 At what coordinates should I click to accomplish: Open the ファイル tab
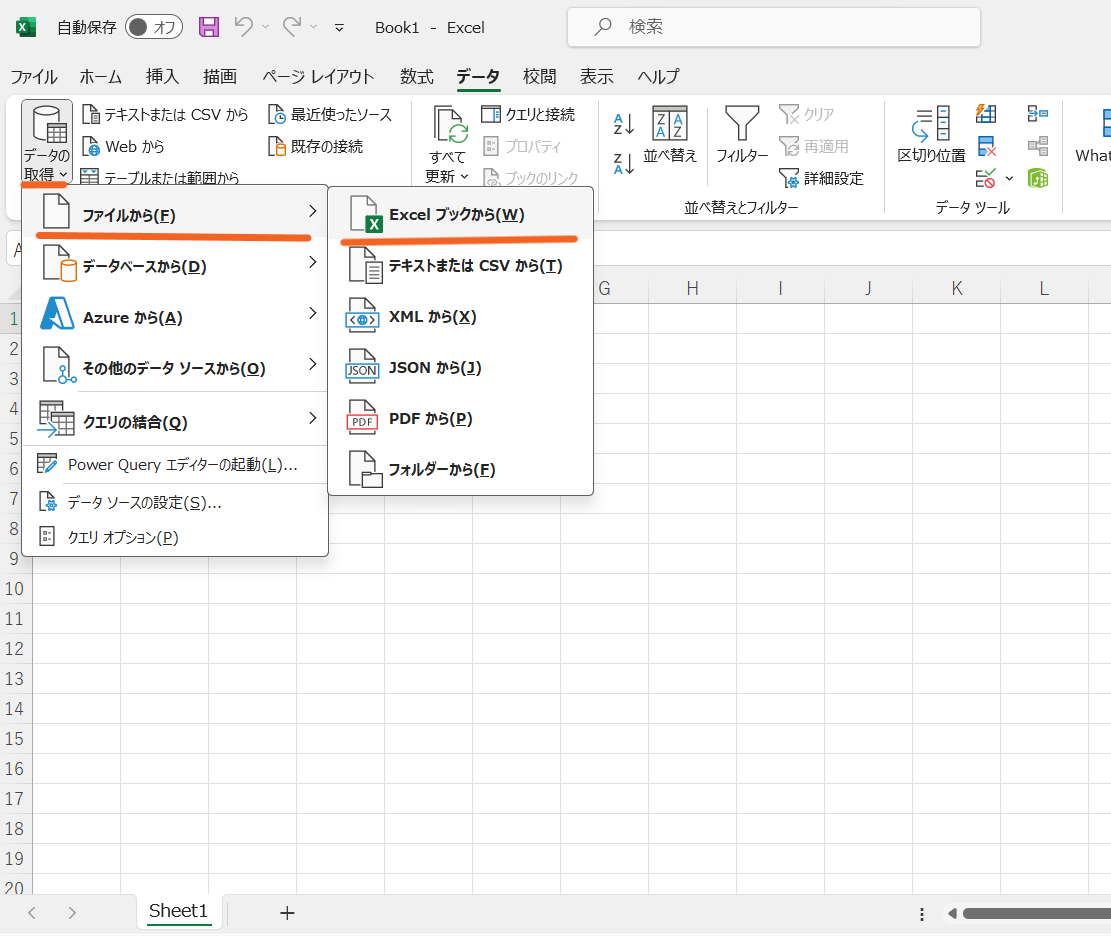(x=33, y=77)
